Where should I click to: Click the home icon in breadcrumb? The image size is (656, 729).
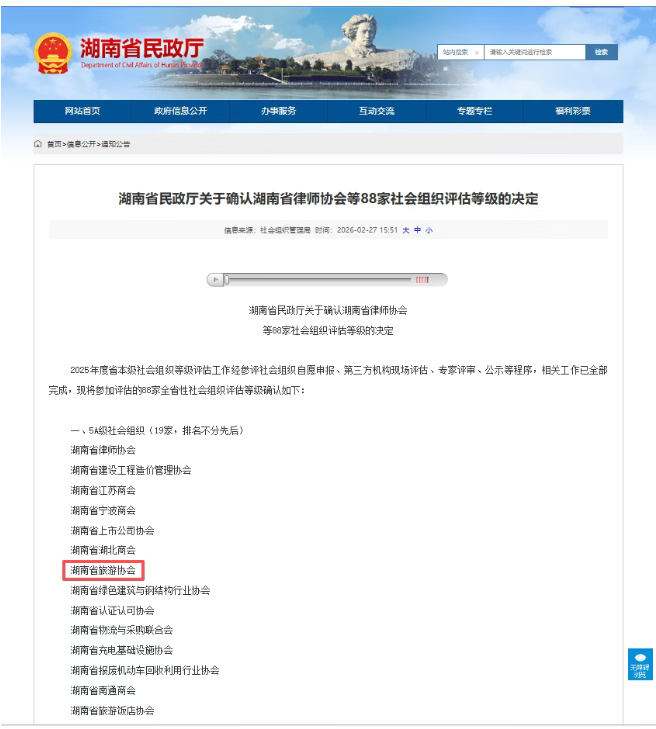point(38,144)
